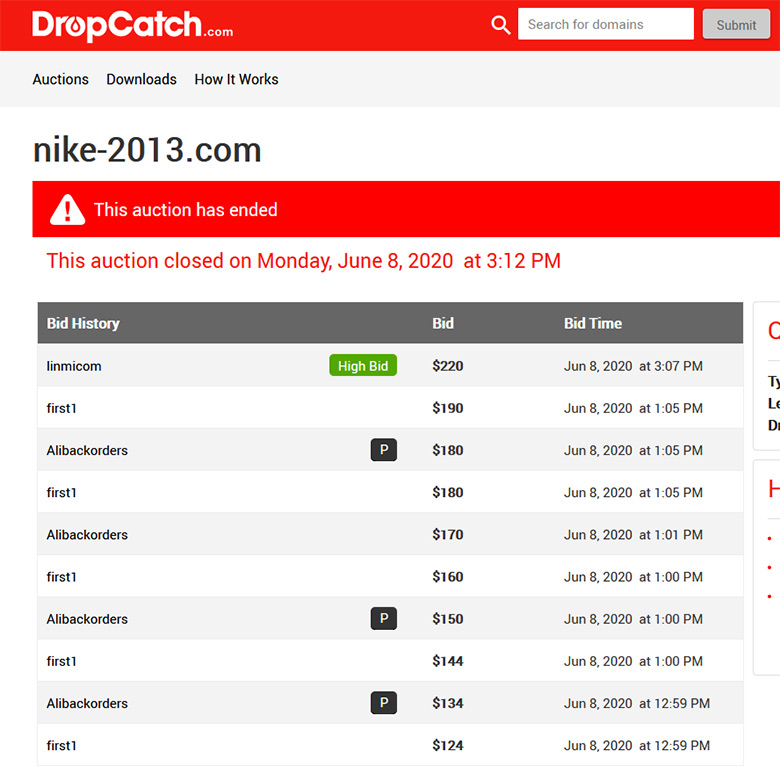Click bid time 3:07 PM
The image size is (780, 766).
point(633,366)
